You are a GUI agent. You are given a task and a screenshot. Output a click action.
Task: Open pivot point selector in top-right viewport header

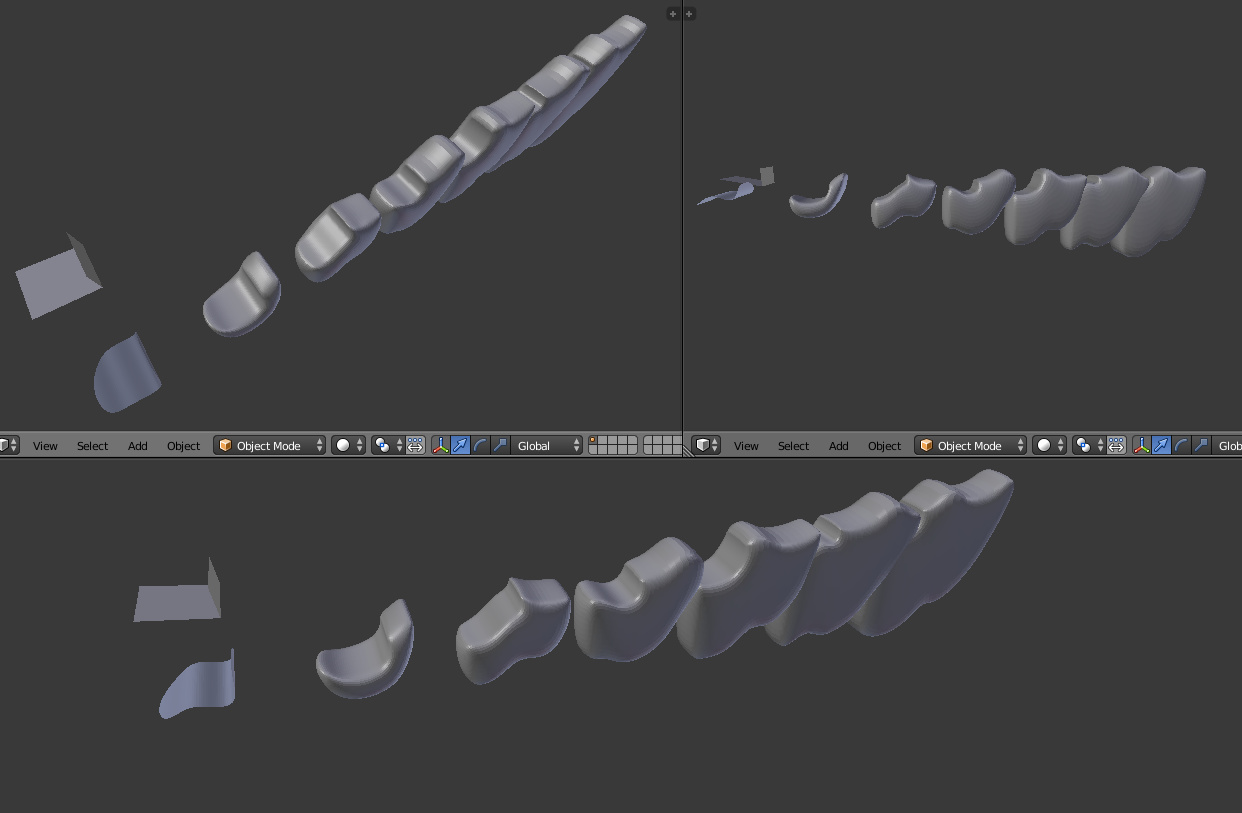tap(1089, 446)
